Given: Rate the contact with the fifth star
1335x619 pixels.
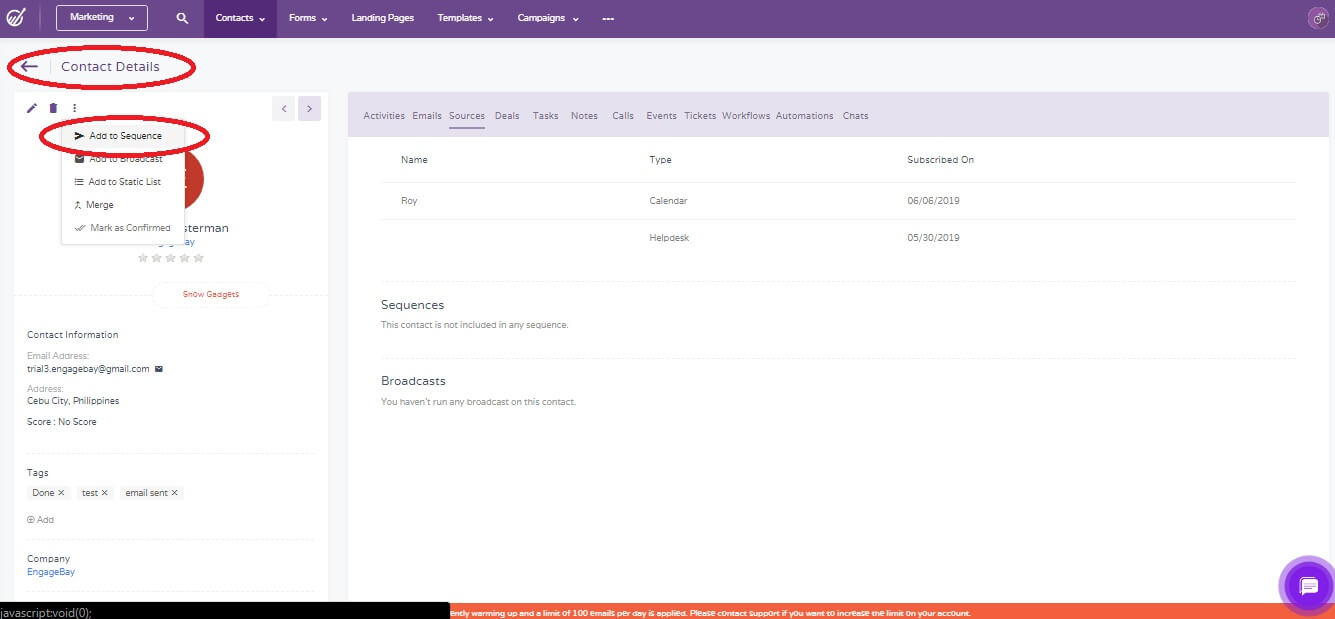Looking at the screenshot, I should click(x=199, y=257).
